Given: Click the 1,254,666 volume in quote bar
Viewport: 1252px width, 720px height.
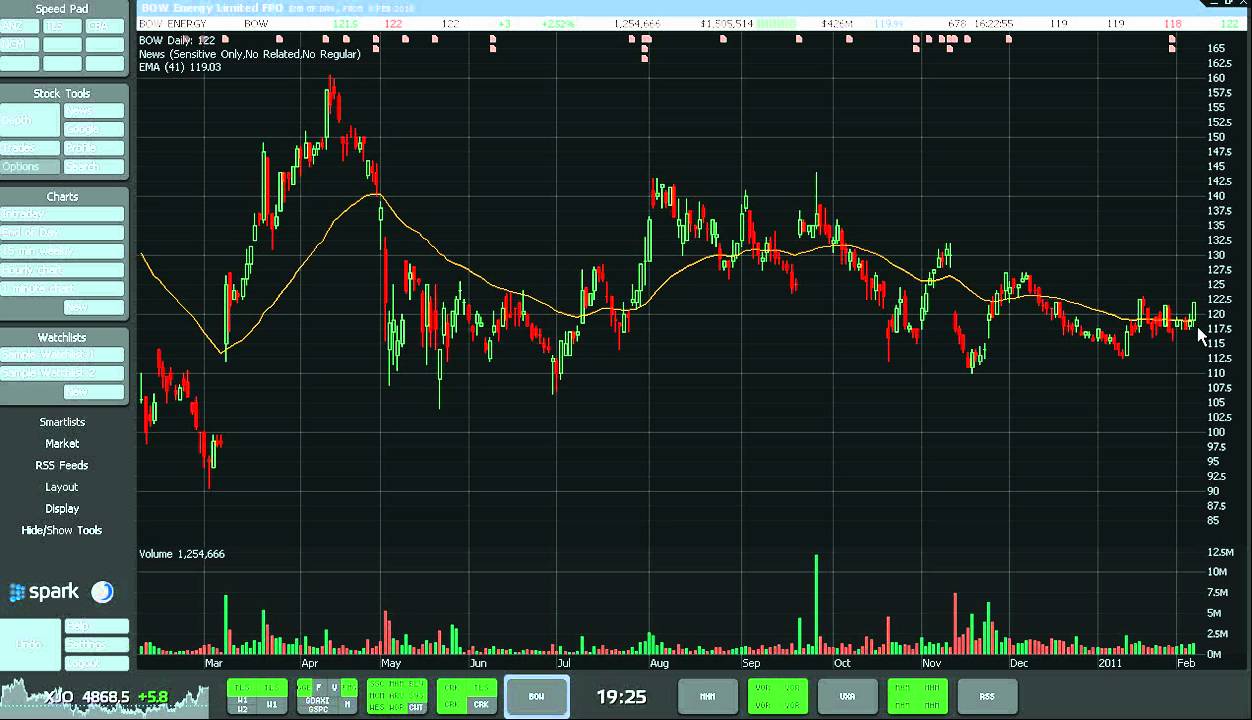Looking at the screenshot, I should [x=637, y=22].
